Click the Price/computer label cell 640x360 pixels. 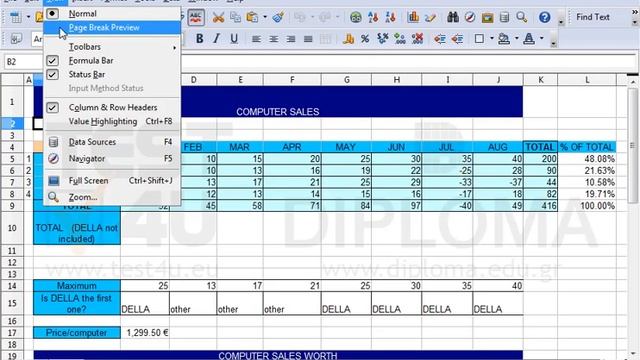click(x=77, y=333)
